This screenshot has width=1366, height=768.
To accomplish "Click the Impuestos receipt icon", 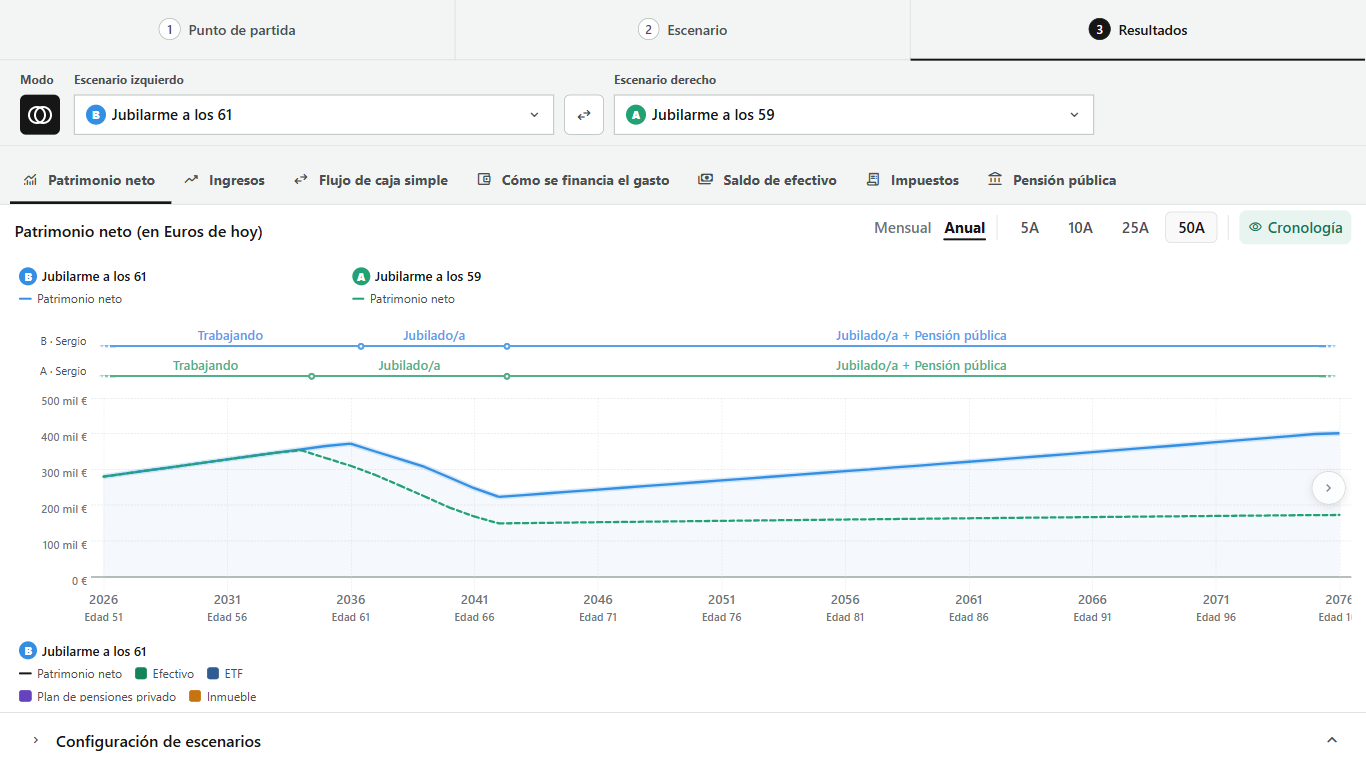I will coord(873,180).
